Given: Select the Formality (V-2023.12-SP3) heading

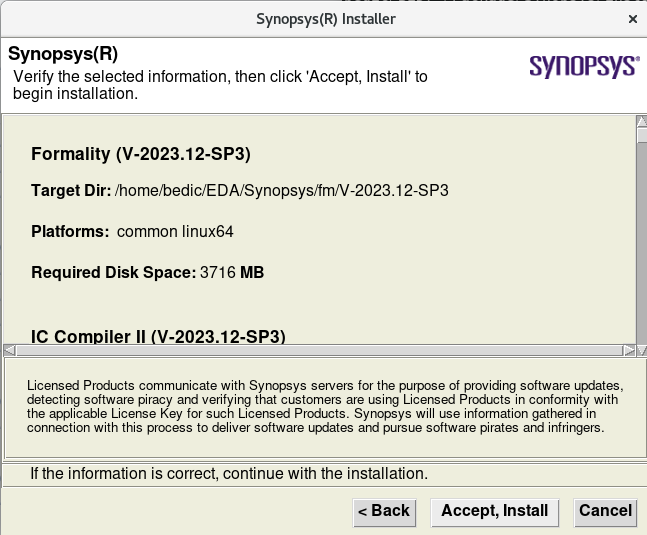Looking at the screenshot, I should [x=140, y=154].
